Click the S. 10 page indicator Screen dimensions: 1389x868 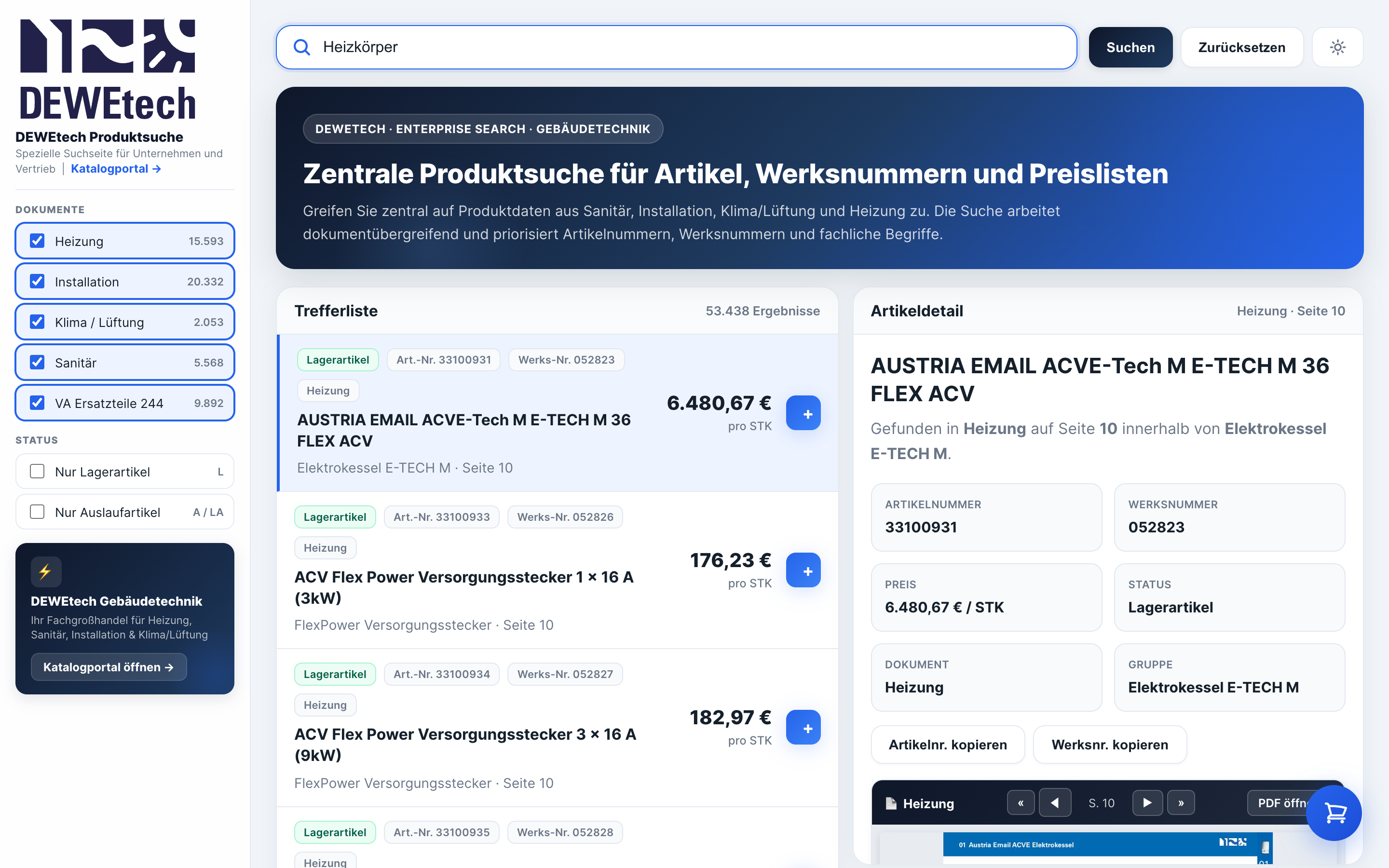pyautogui.click(x=1102, y=803)
